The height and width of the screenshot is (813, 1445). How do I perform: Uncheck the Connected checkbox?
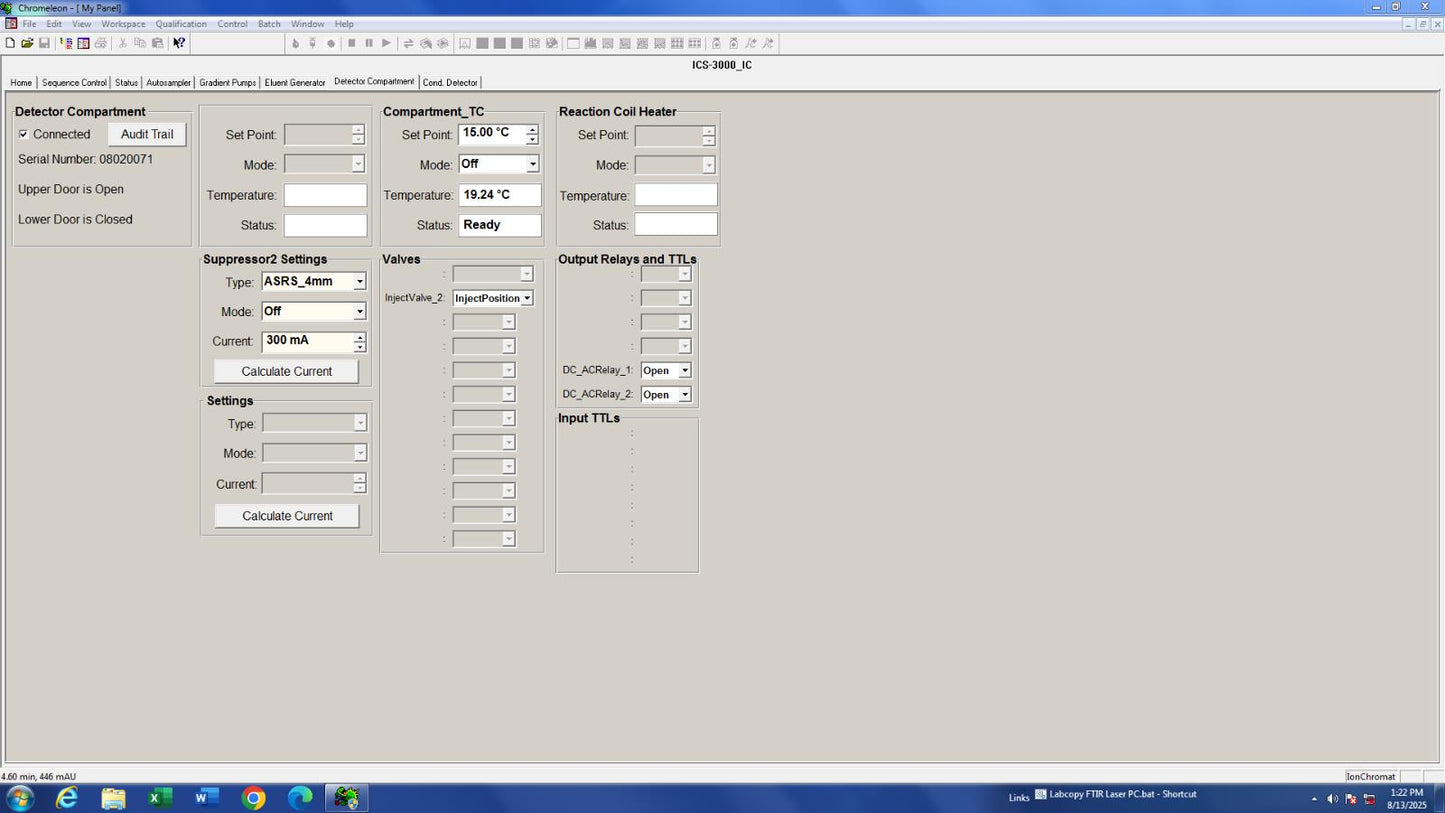pos(24,134)
